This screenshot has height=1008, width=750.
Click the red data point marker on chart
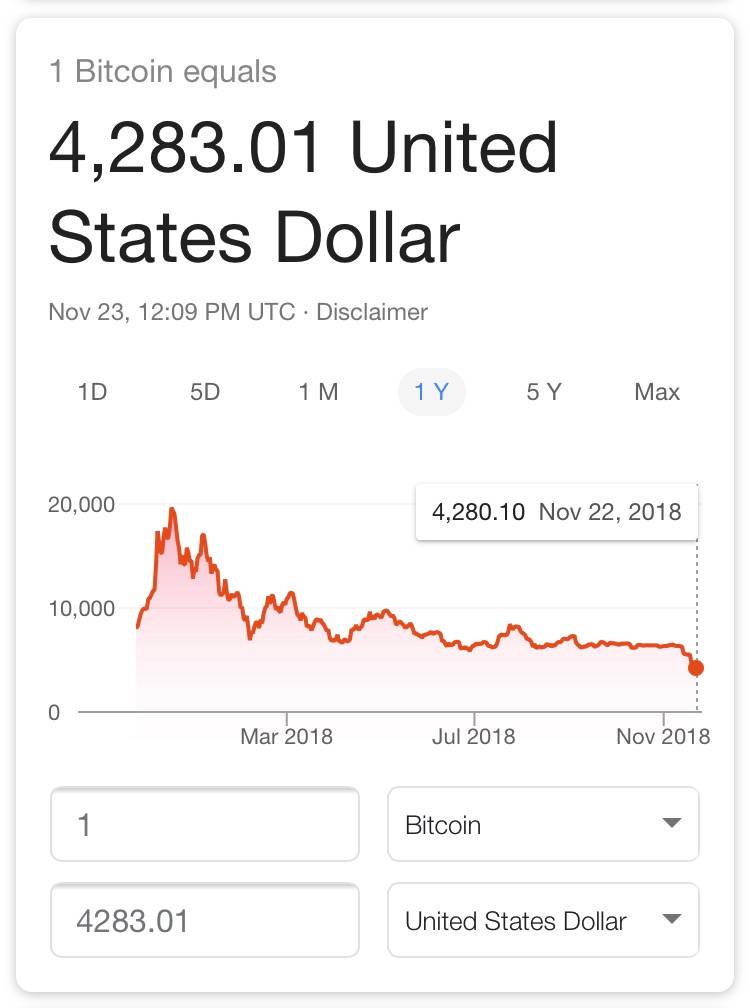(696, 668)
